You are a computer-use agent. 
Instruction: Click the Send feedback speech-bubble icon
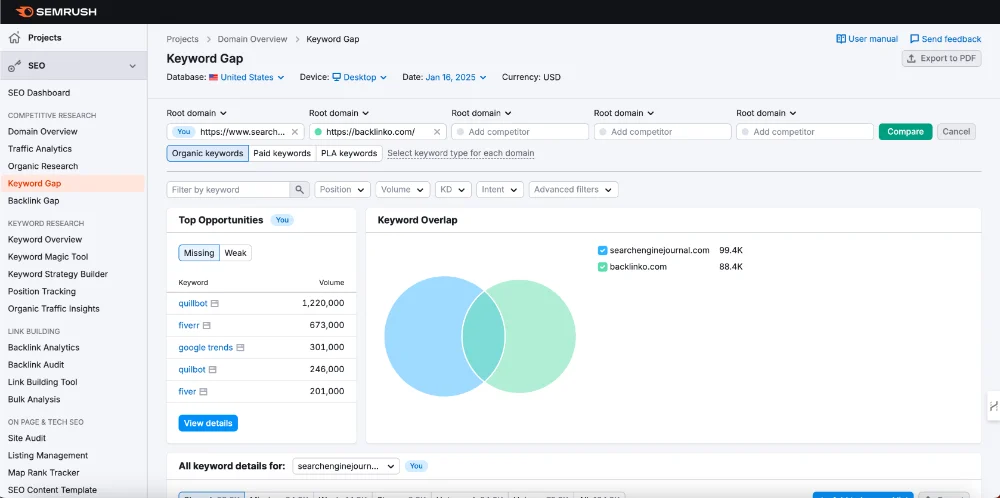914,39
